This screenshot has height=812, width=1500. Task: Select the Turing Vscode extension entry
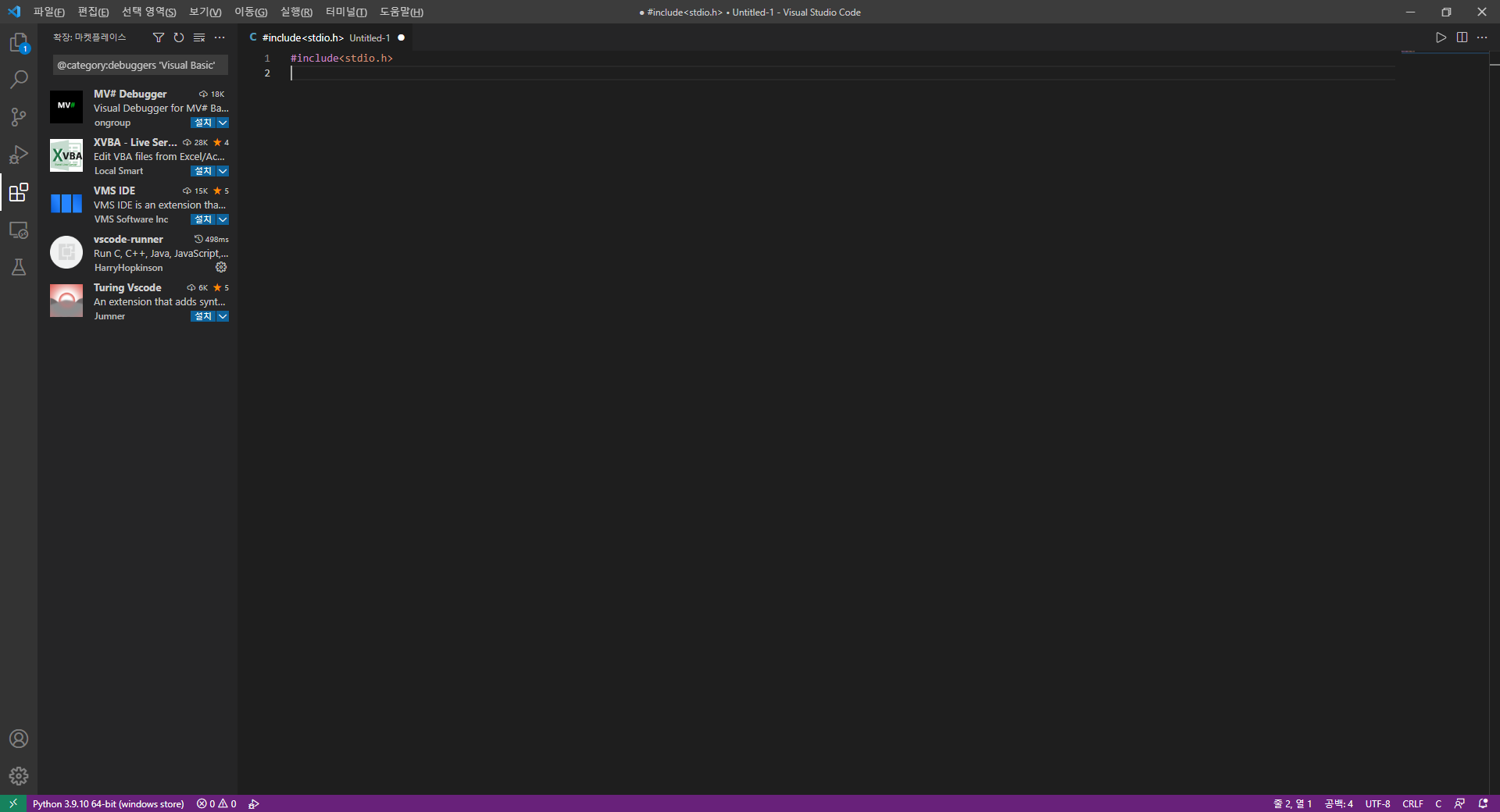click(x=138, y=301)
